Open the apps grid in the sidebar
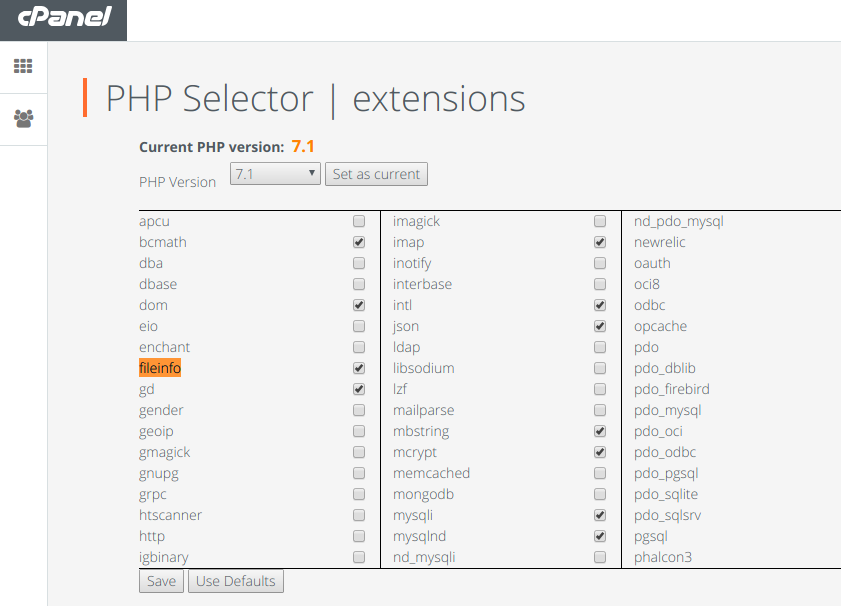This screenshot has height=606, width=841. coord(24,66)
